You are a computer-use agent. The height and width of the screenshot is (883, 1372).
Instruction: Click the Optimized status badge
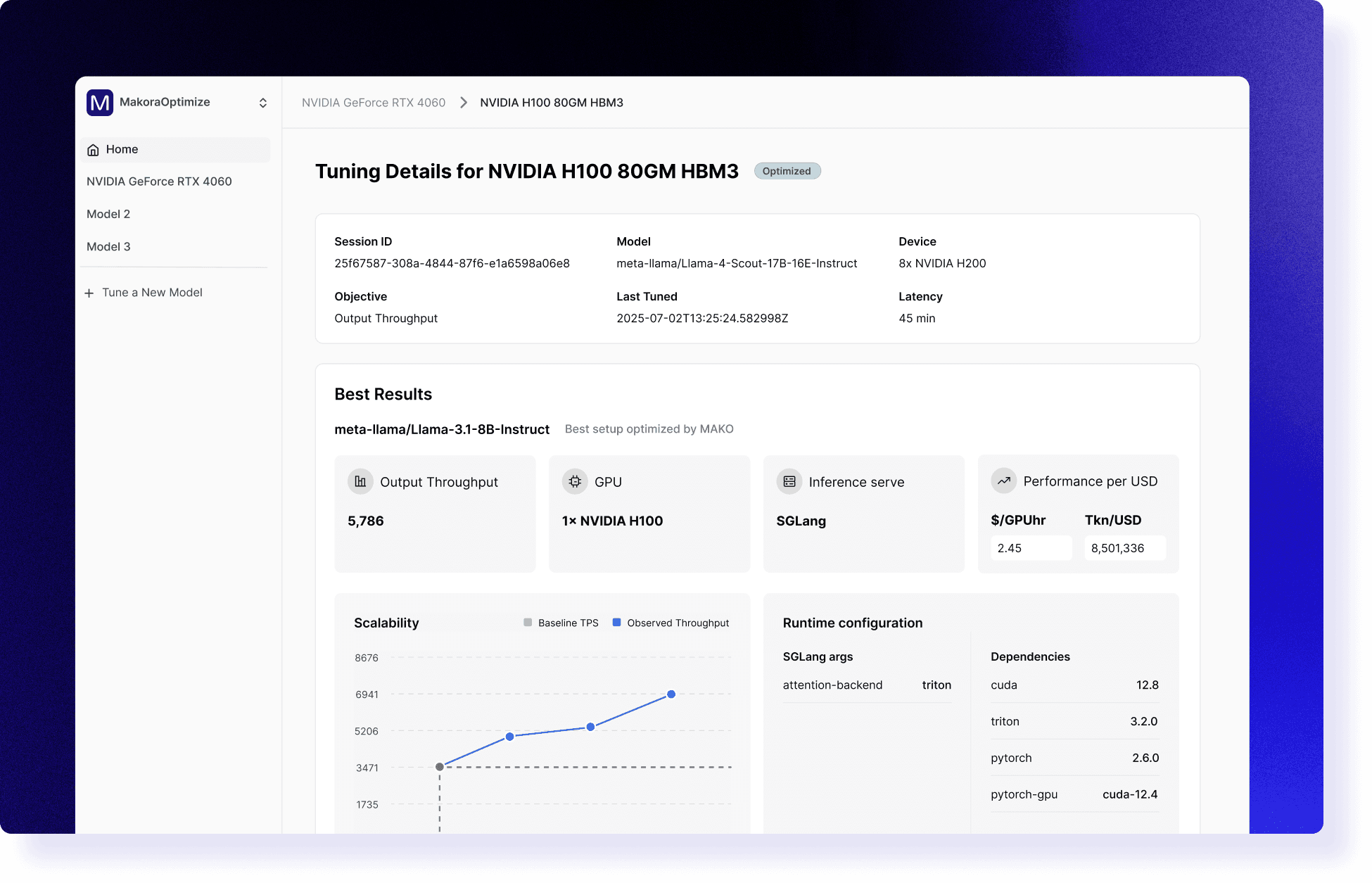[787, 171]
